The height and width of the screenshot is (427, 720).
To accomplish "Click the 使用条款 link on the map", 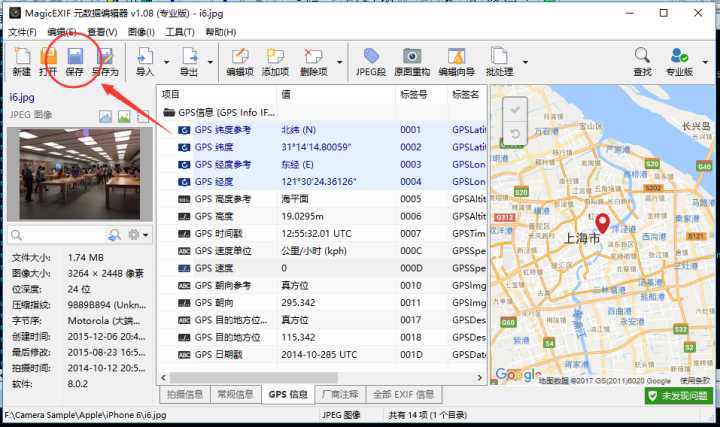I will click(x=694, y=381).
